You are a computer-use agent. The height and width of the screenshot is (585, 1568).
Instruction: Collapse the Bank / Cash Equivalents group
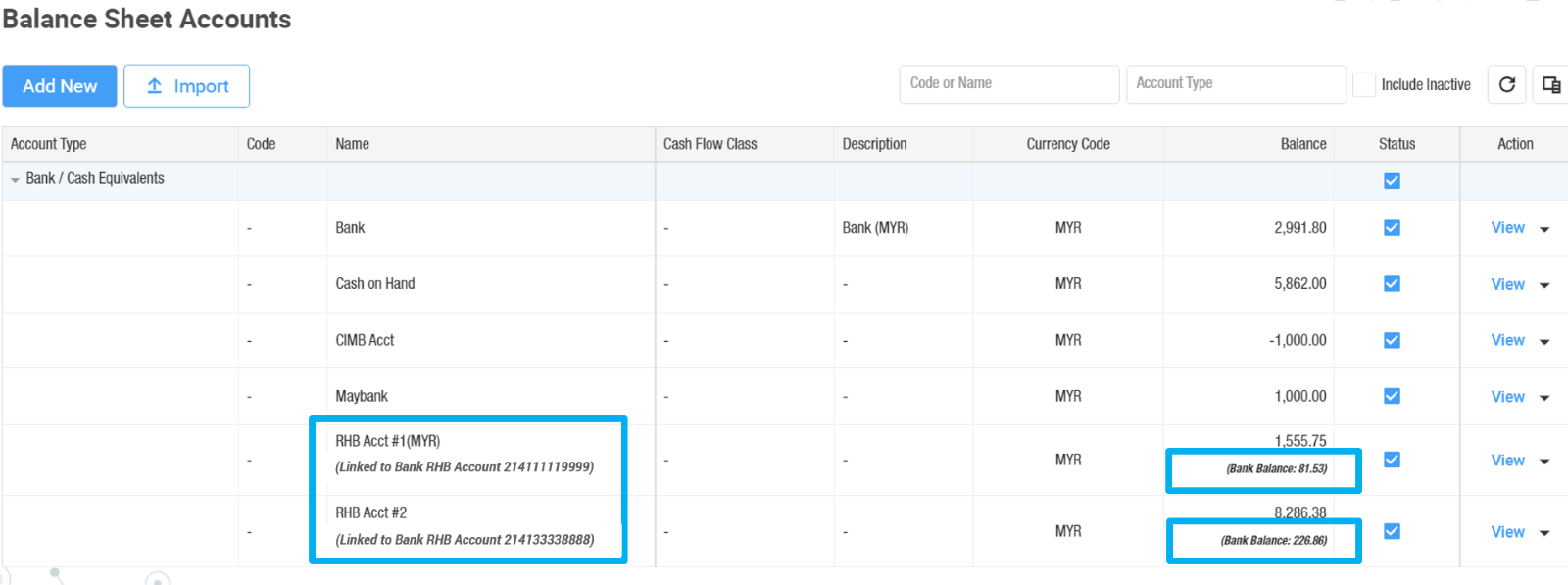[x=15, y=180]
